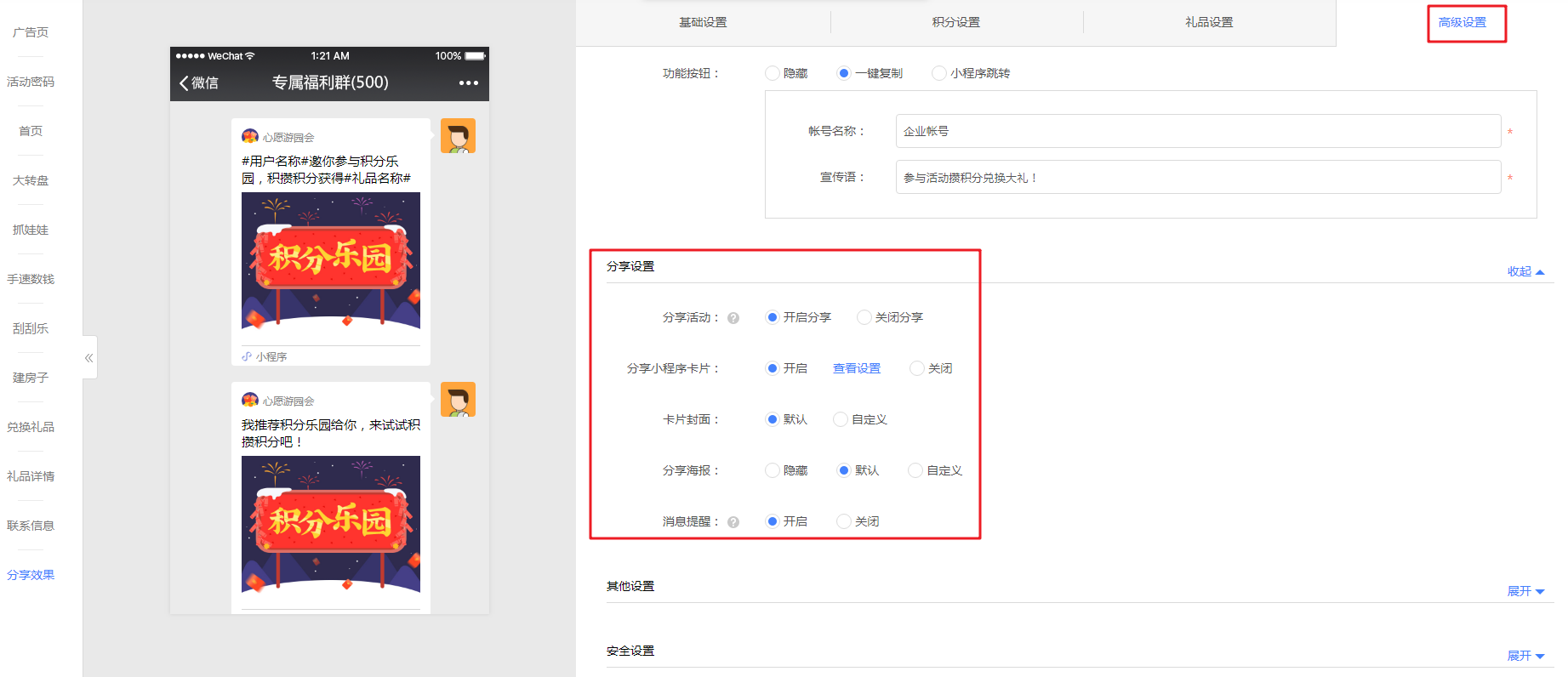1568x677 pixels.
Task: Switch to 高级设置 tab
Action: click(1463, 22)
